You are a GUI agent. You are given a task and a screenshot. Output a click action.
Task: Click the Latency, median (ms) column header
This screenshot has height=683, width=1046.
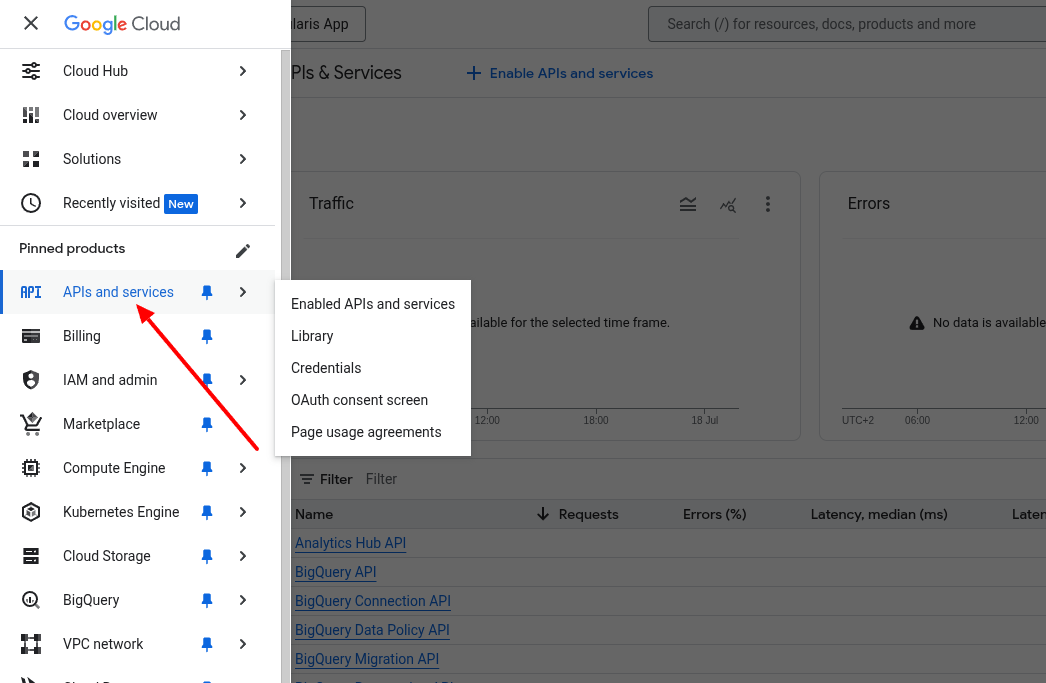coord(879,514)
